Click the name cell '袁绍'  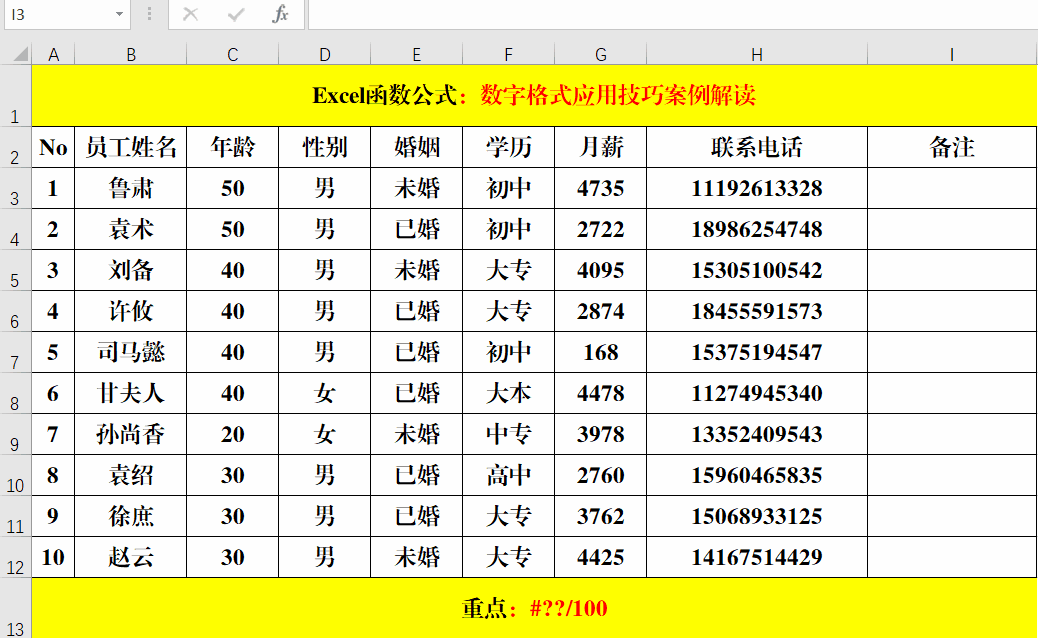[x=131, y=476]
